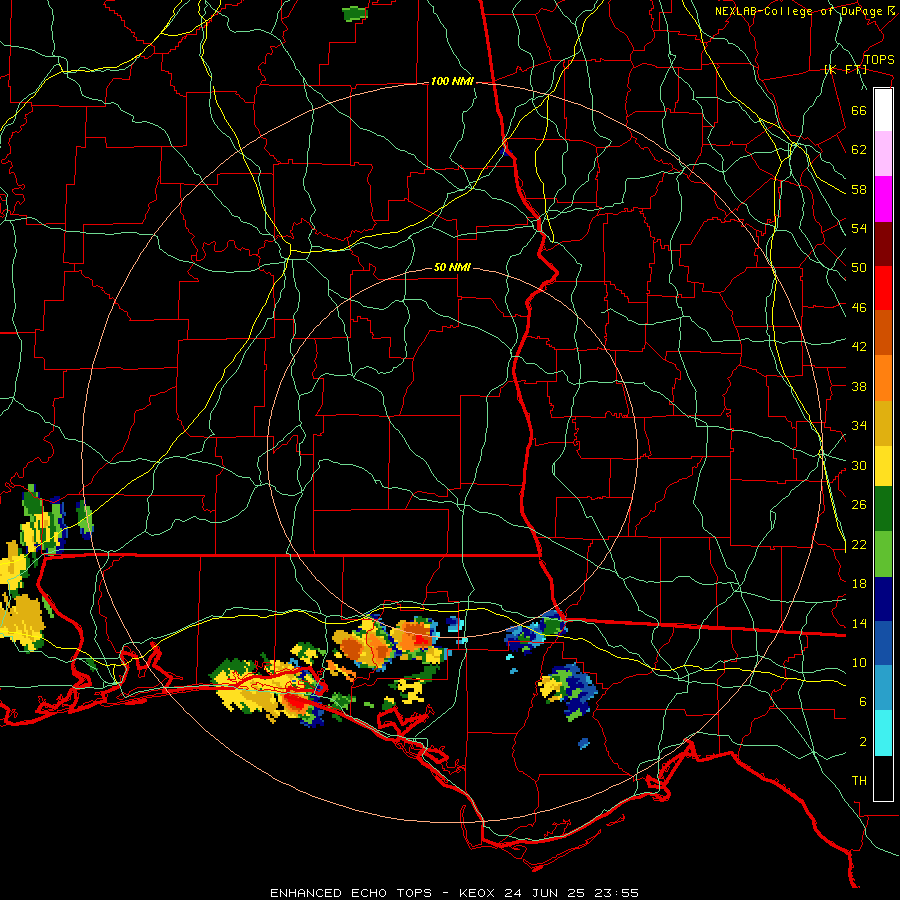Click the '42' legend value
900x900 pixels.
pos(859,347)
